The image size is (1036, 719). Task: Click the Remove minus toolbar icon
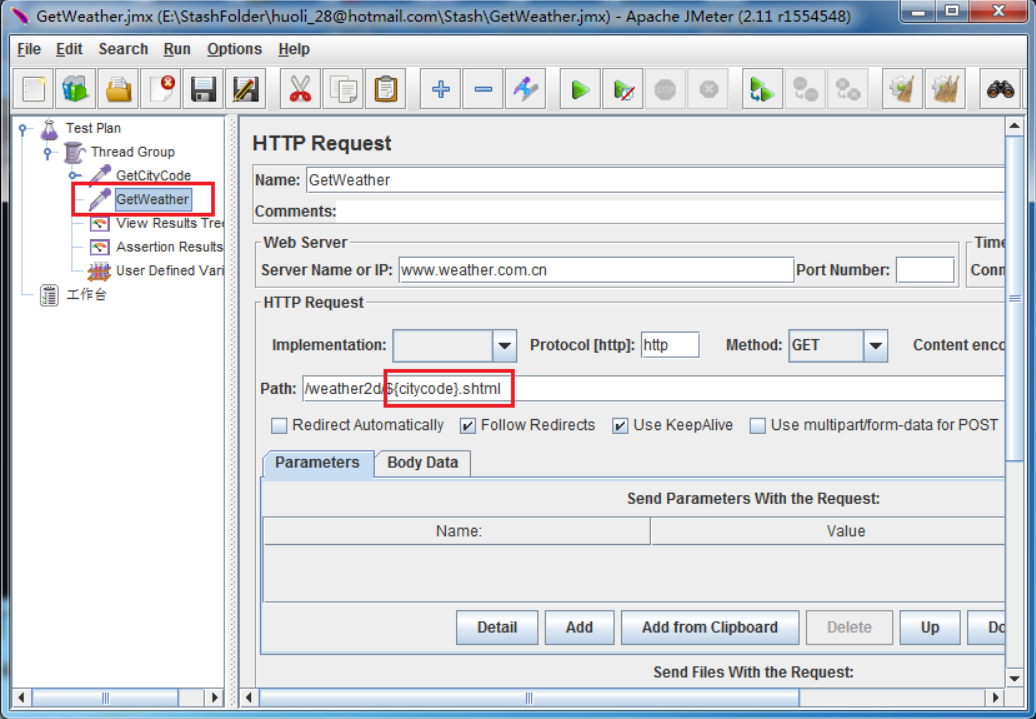483,90
